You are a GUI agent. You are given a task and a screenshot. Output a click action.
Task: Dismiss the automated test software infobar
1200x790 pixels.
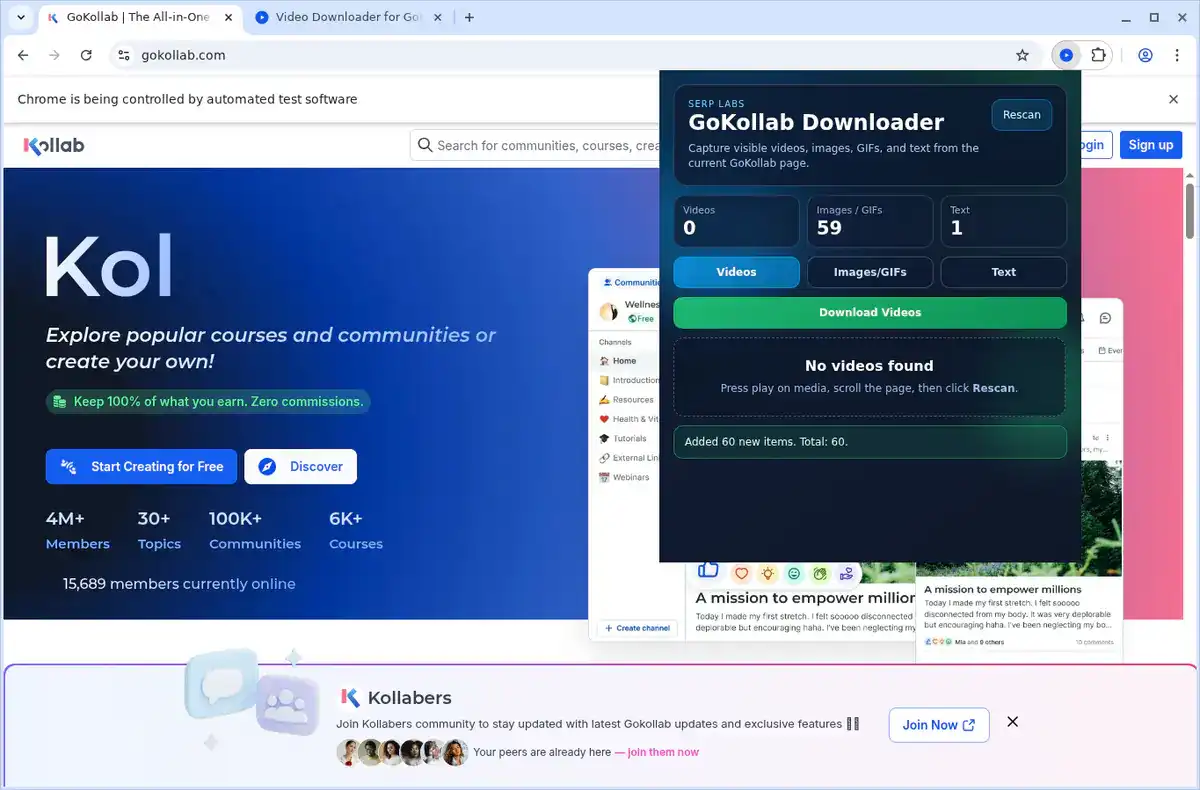click(x=1174, y=99)
